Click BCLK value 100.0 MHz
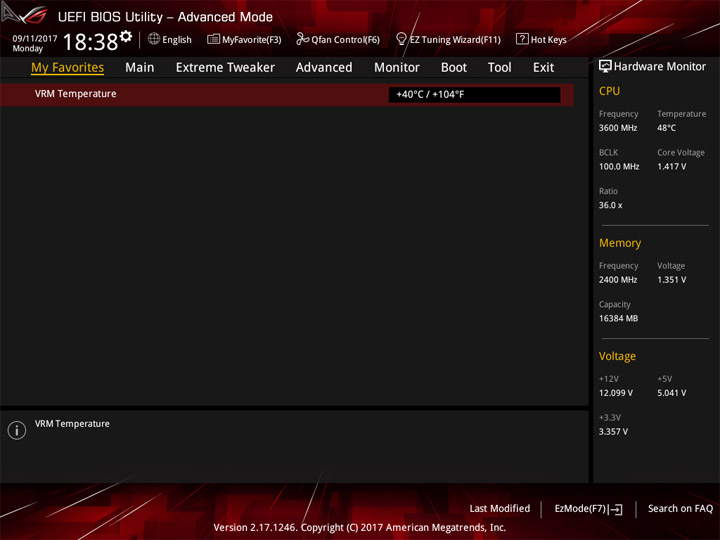Viewport: 720px width, 540px height. pos(619,167)
